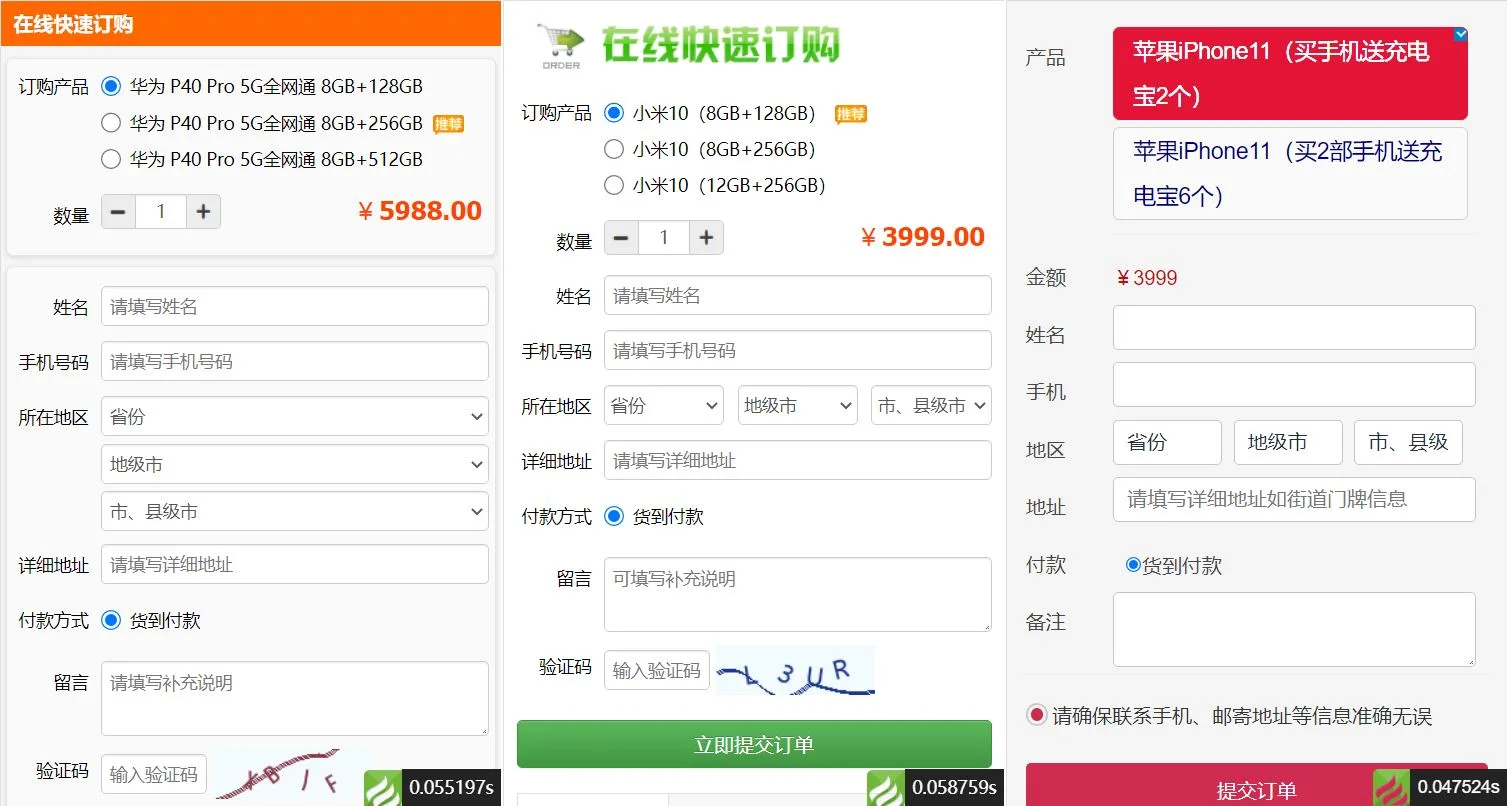Choose iPhone11 买2部手机送充电宝6个 option

coord(1289,173)
